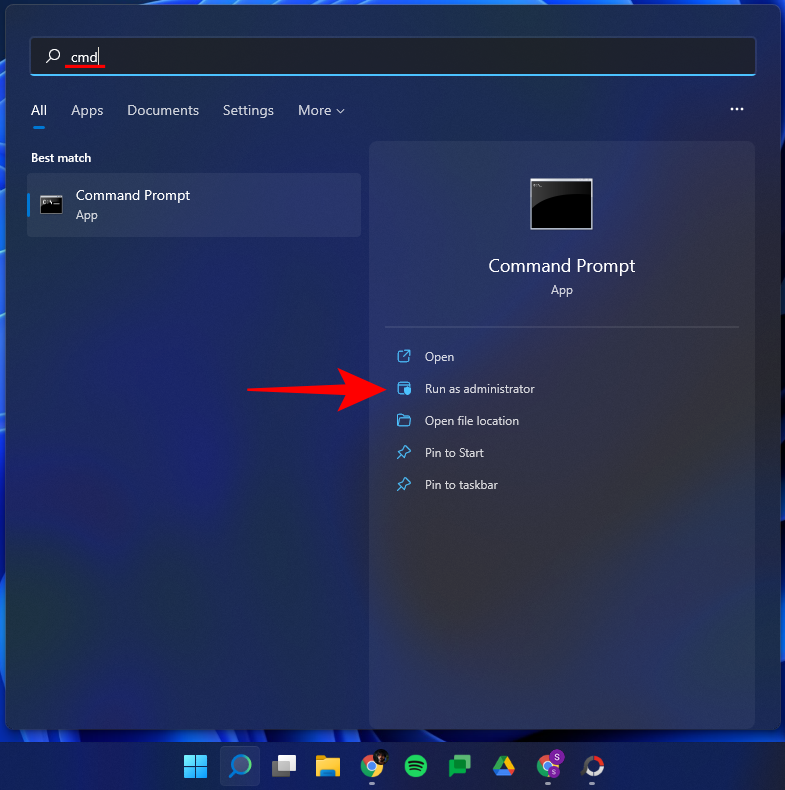The width and height of the screenshot is (785, 790).
Task: Switch to the Settings tab
Action: (x=248, y=110)
